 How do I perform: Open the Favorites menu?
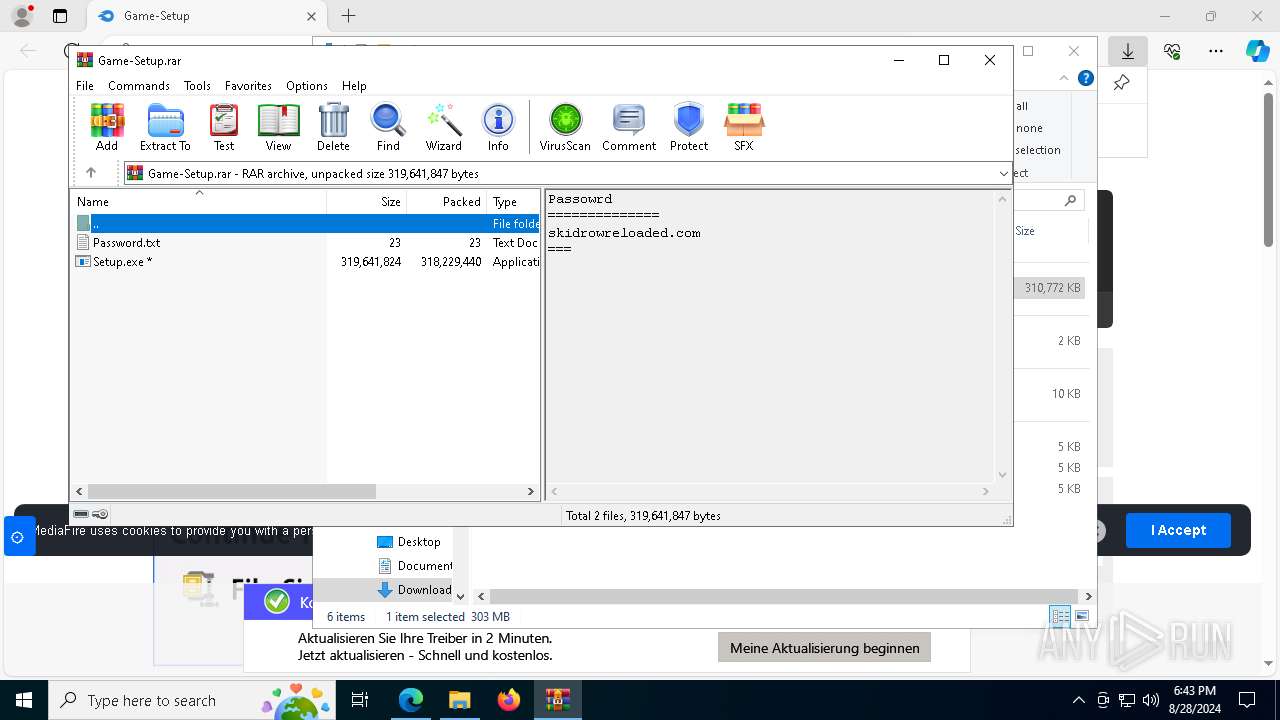click(x=248, y=86)
